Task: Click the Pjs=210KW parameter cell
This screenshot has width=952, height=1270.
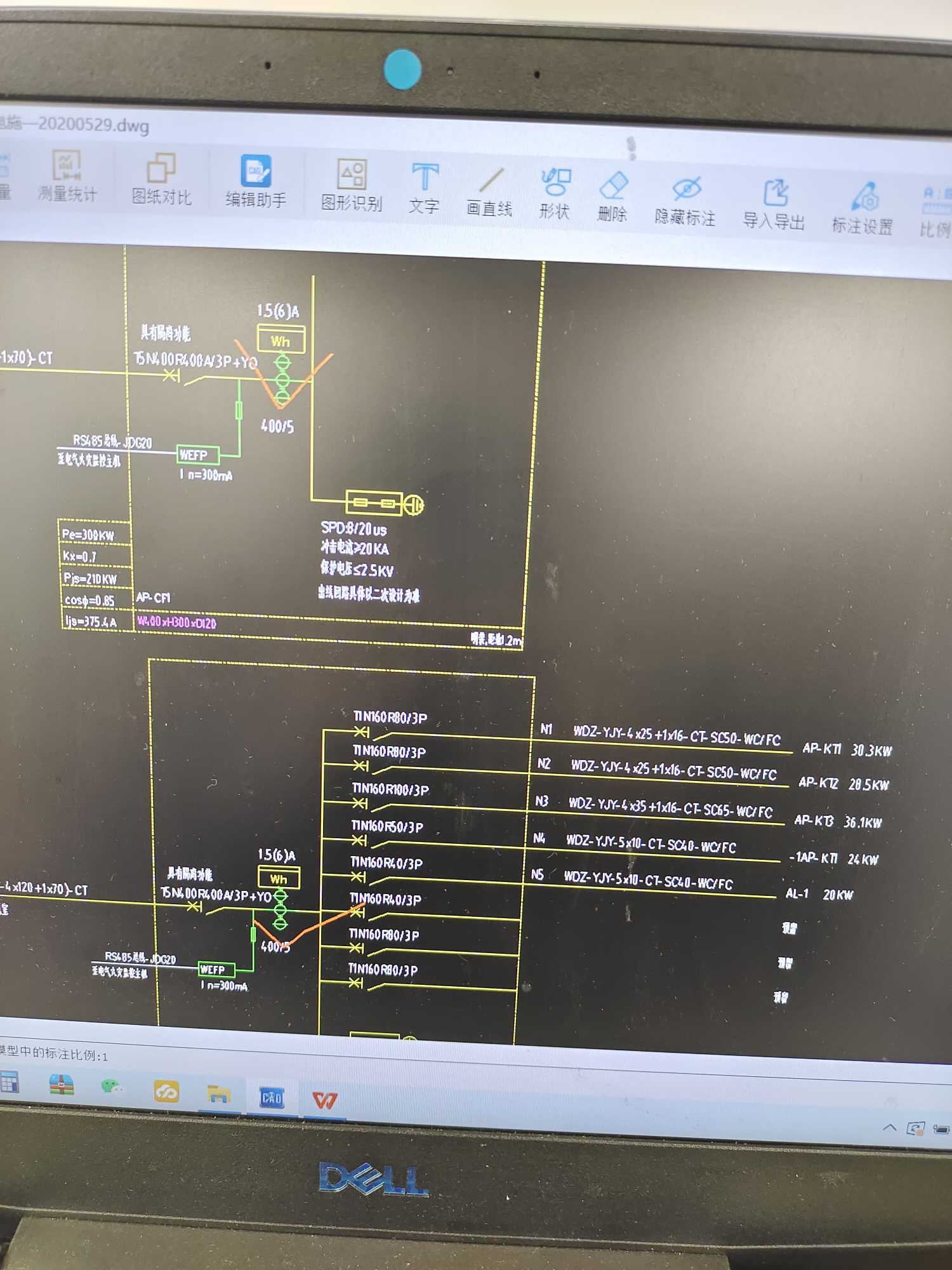Action: tap(96, 578)
